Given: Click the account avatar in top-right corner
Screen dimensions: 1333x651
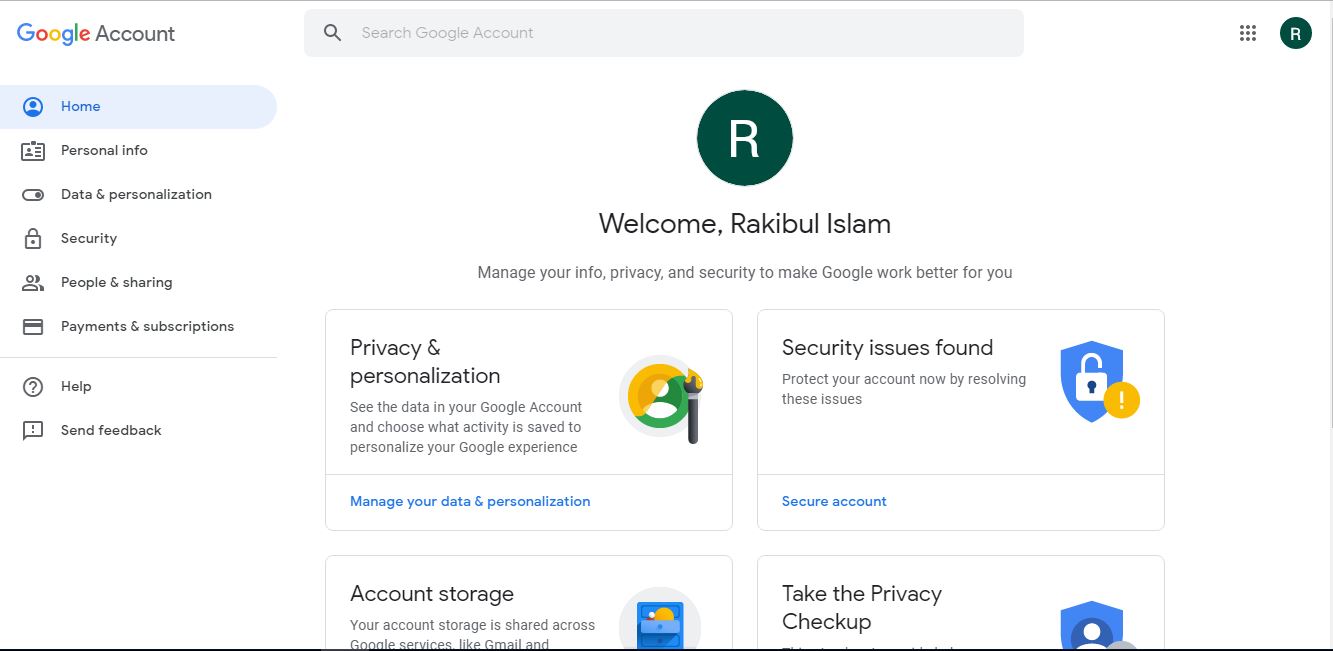Looking at the screenshot, I should (1295, 33).
